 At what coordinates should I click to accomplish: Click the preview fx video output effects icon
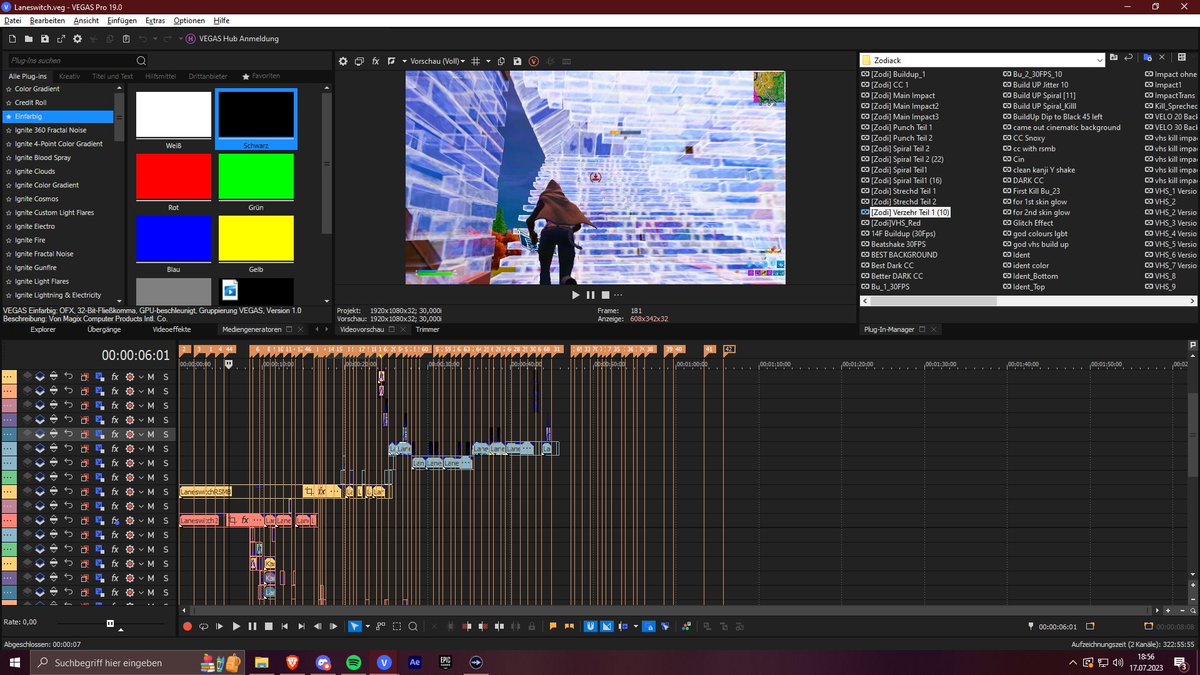point(375,61)
